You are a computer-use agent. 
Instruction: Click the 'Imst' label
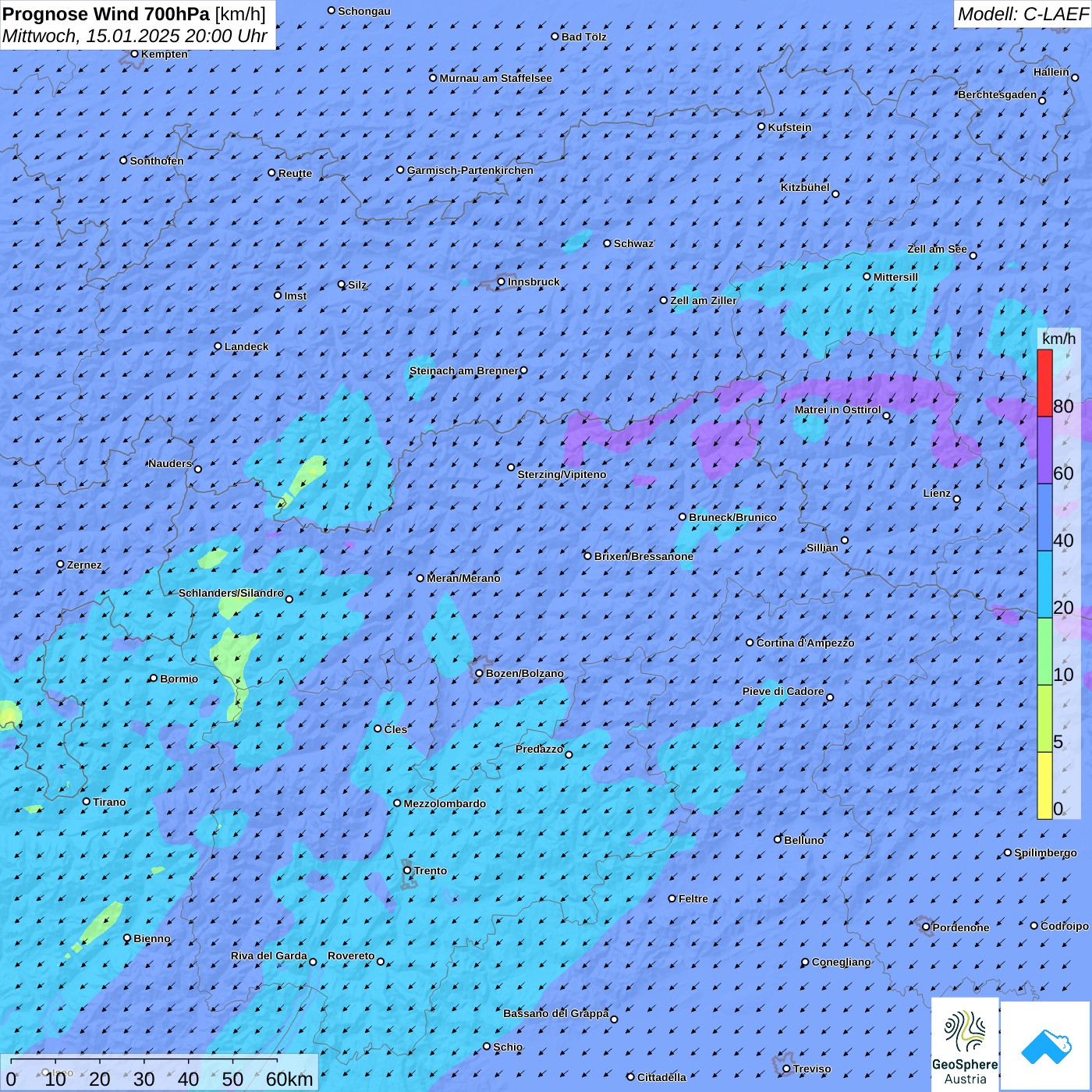296,296
